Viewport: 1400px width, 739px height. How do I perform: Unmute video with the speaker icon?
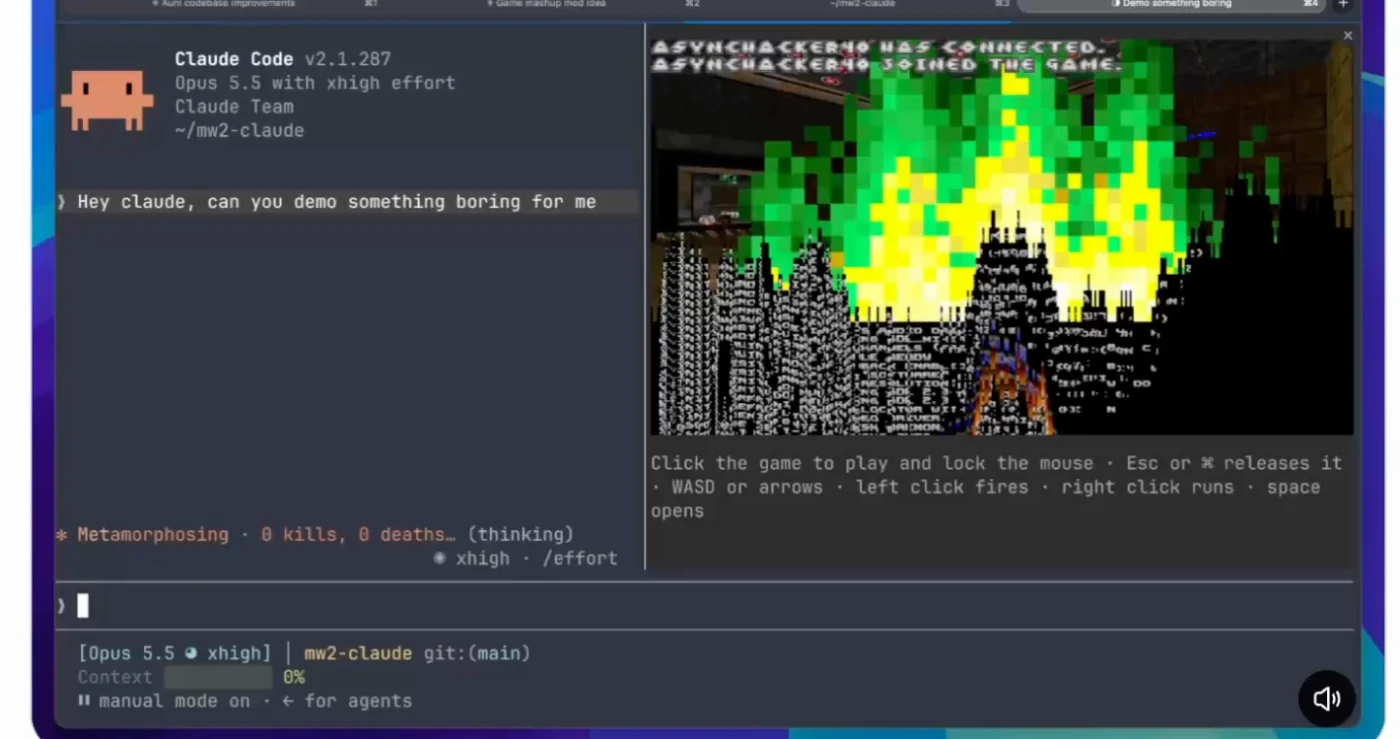pyautogui.click(x=1326, y=698)
